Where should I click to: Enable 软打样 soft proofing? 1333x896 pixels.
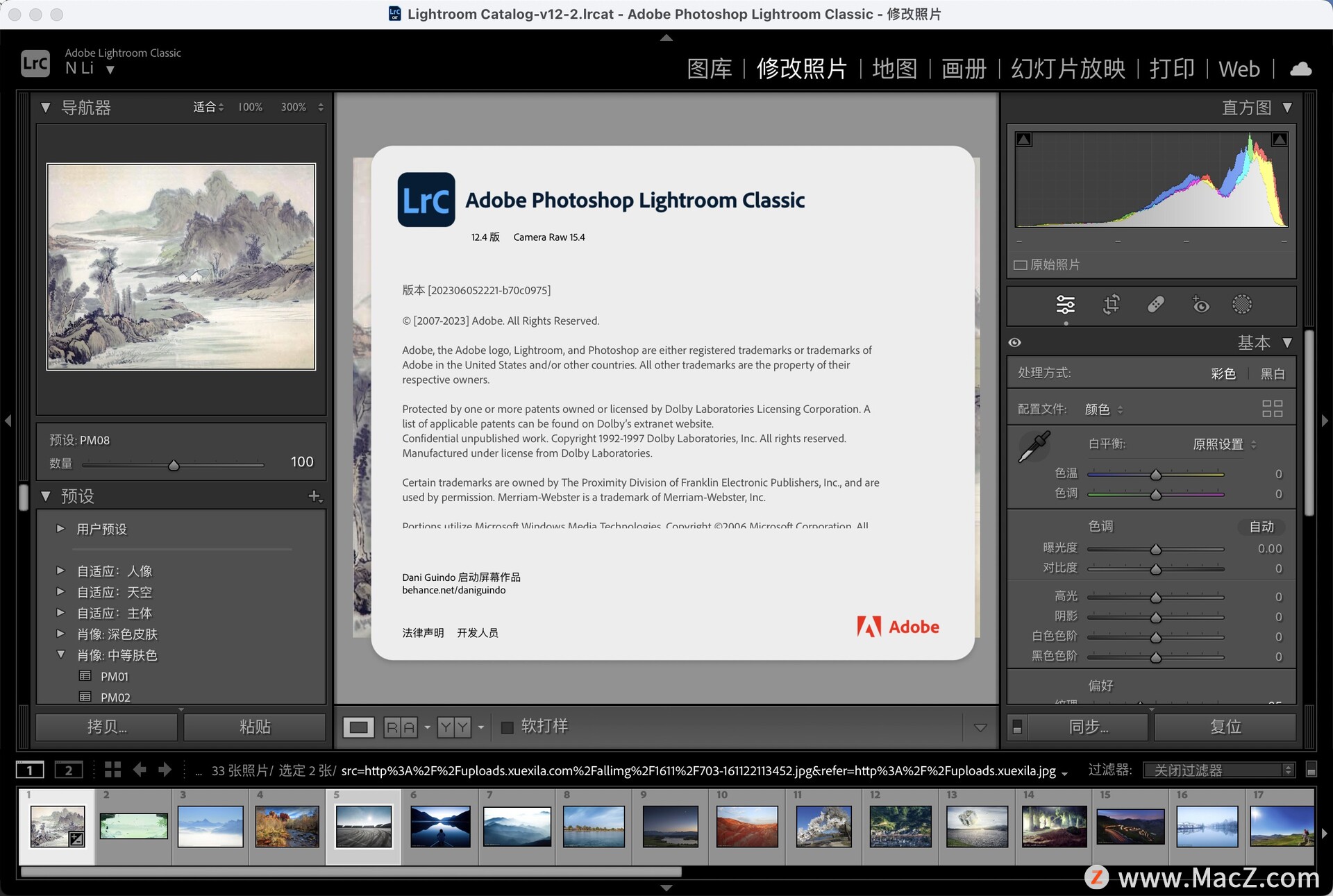tap(506, 727)
